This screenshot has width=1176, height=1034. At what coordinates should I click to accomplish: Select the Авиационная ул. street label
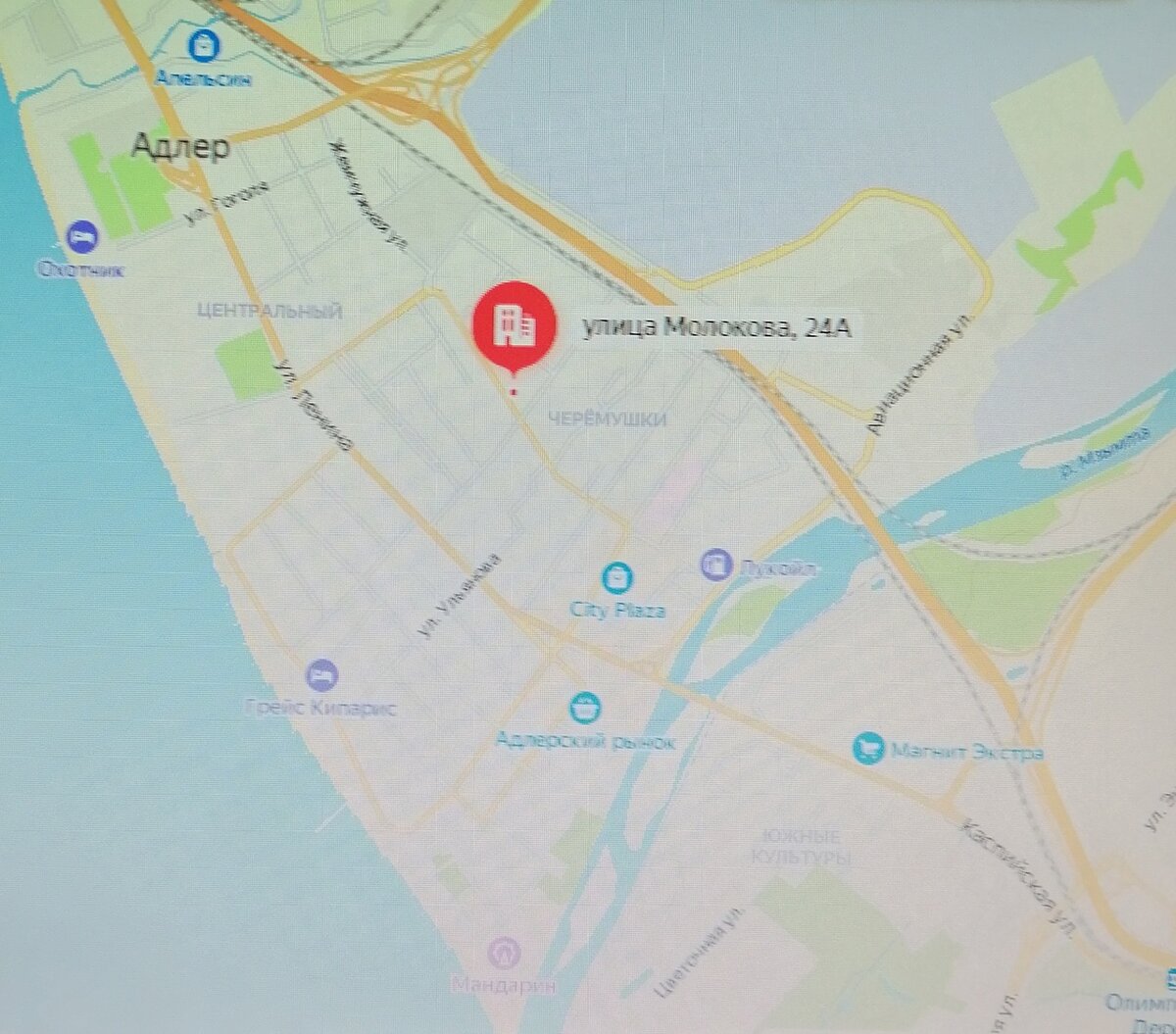tap(921, 372)
